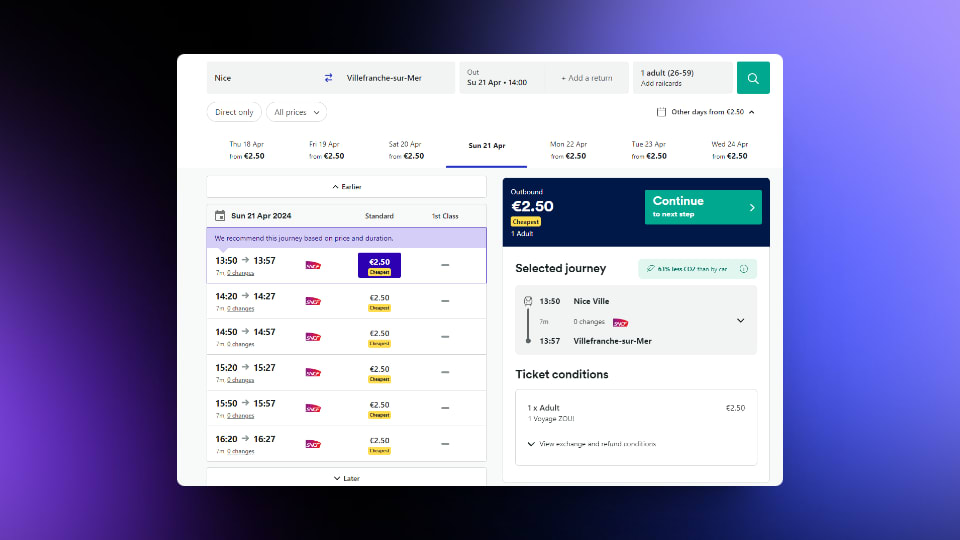
Task: Select the Fri 19 Apr date tab
Action: pos(326,150)
